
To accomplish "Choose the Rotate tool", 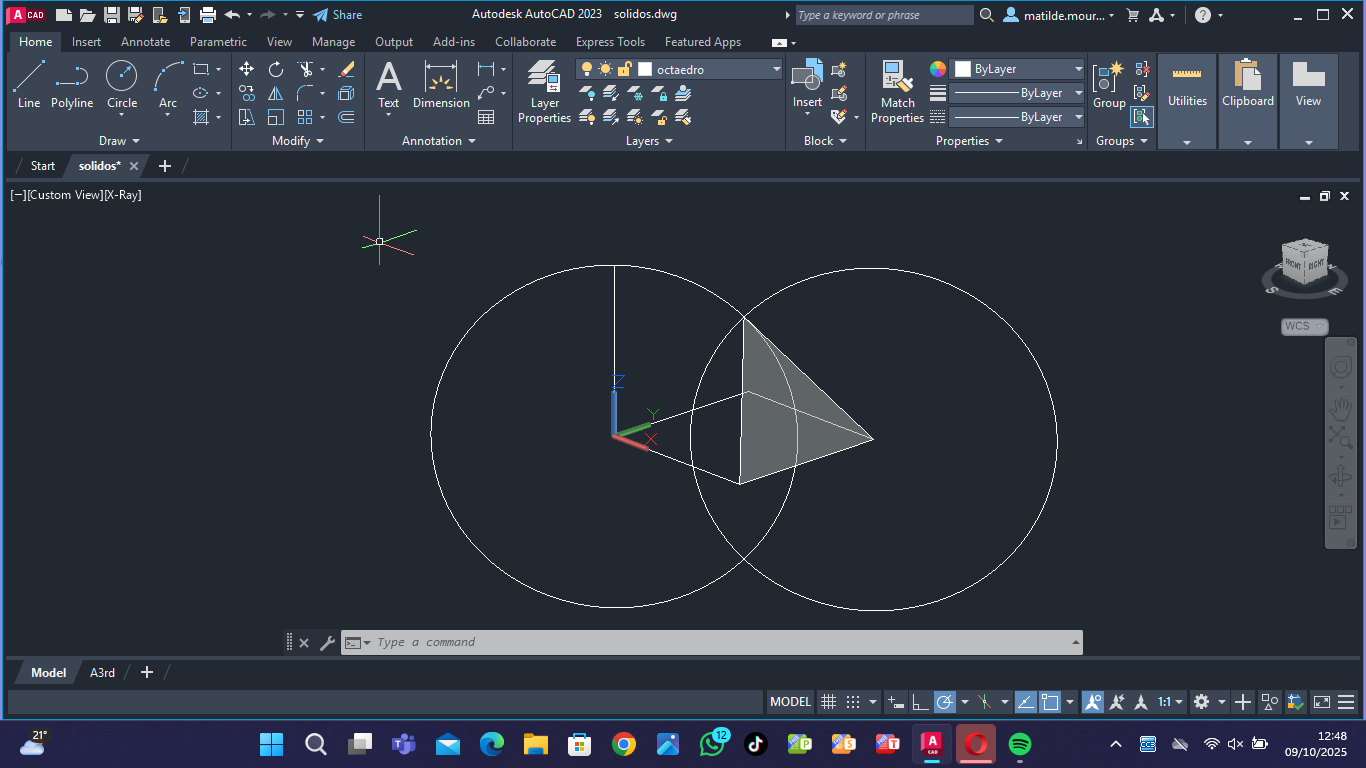I will 276,69.
